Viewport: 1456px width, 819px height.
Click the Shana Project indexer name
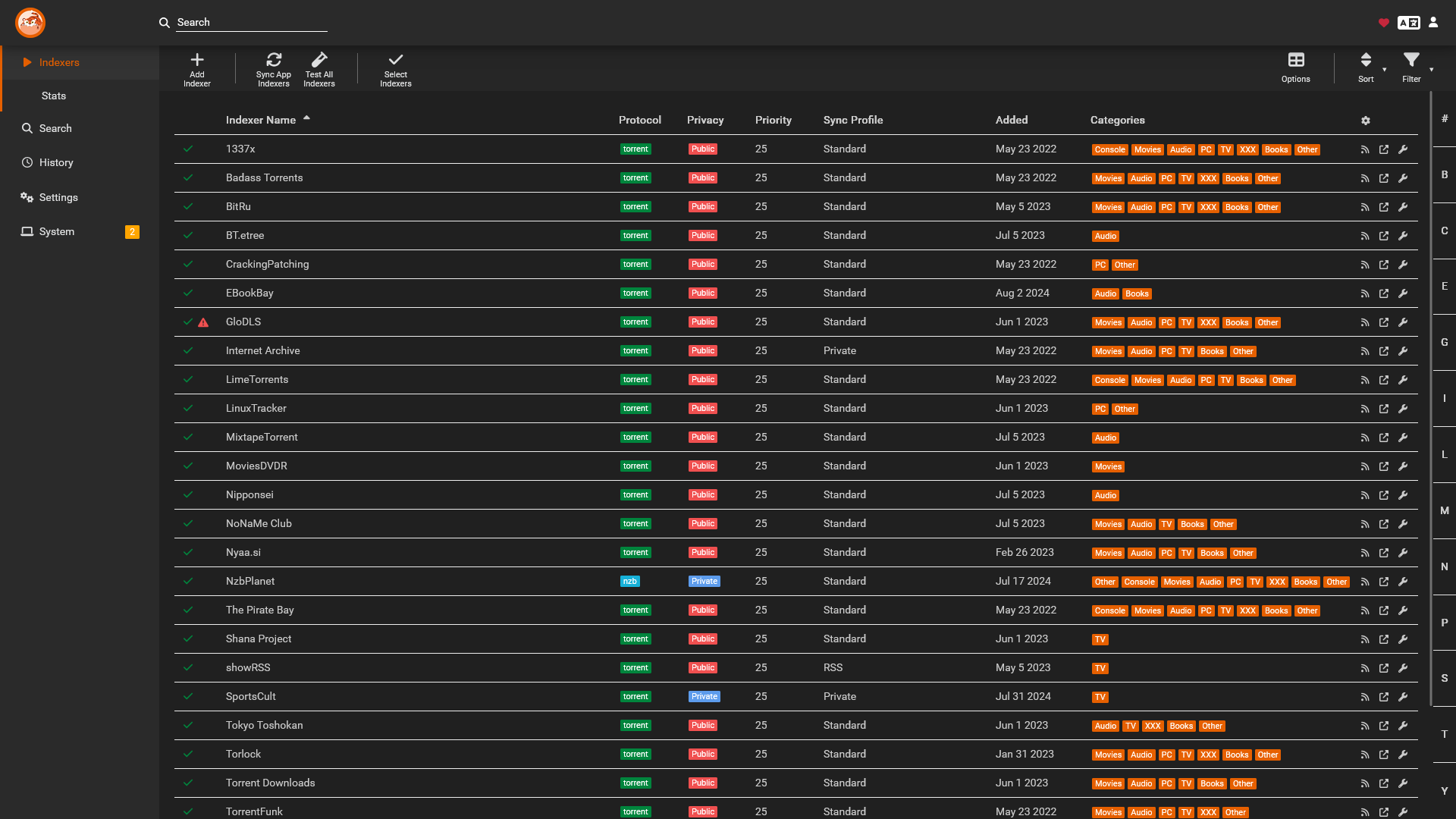pyautogui.click(x=259, y=639)
